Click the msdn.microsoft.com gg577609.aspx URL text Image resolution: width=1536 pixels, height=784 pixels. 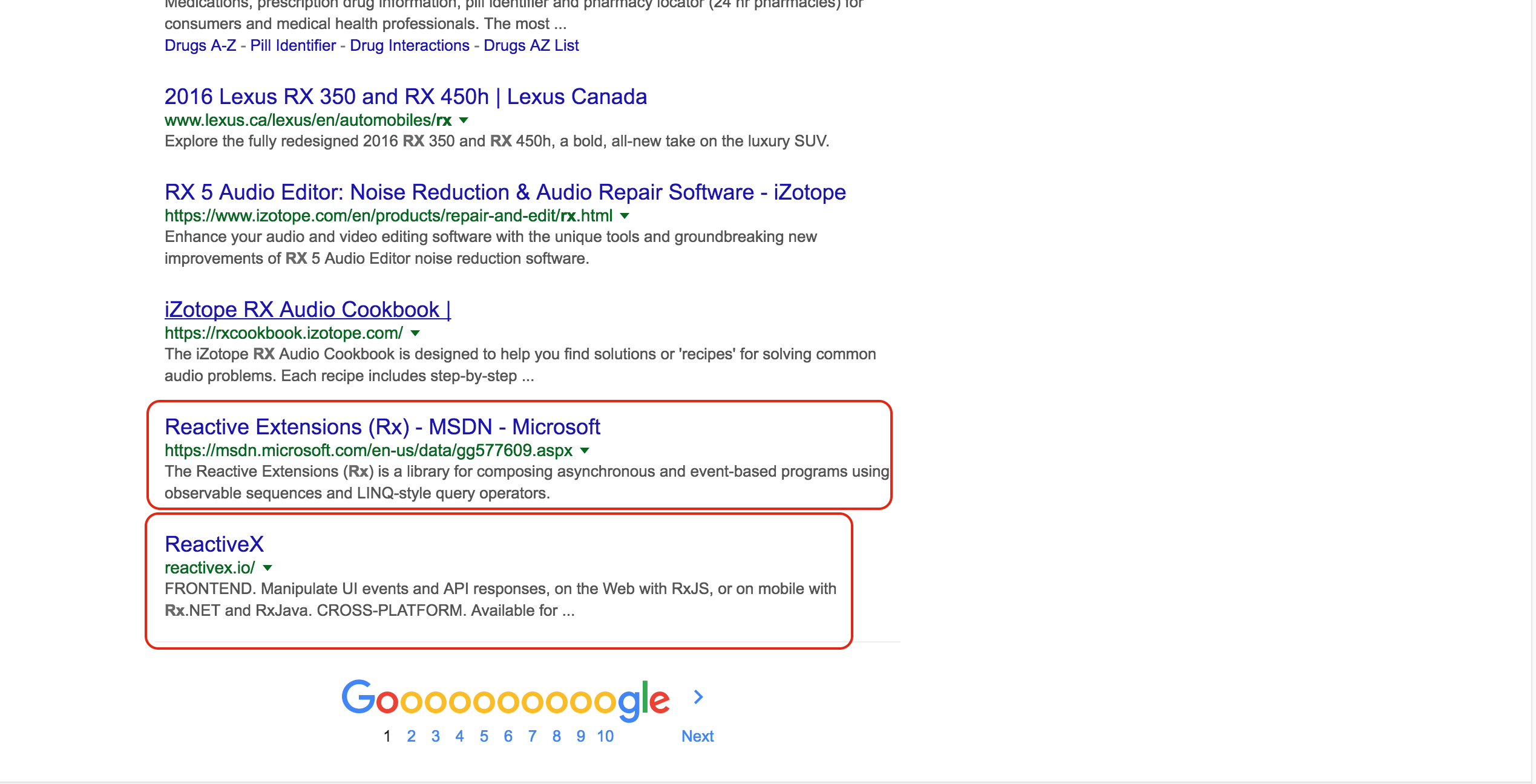point(369,451)
